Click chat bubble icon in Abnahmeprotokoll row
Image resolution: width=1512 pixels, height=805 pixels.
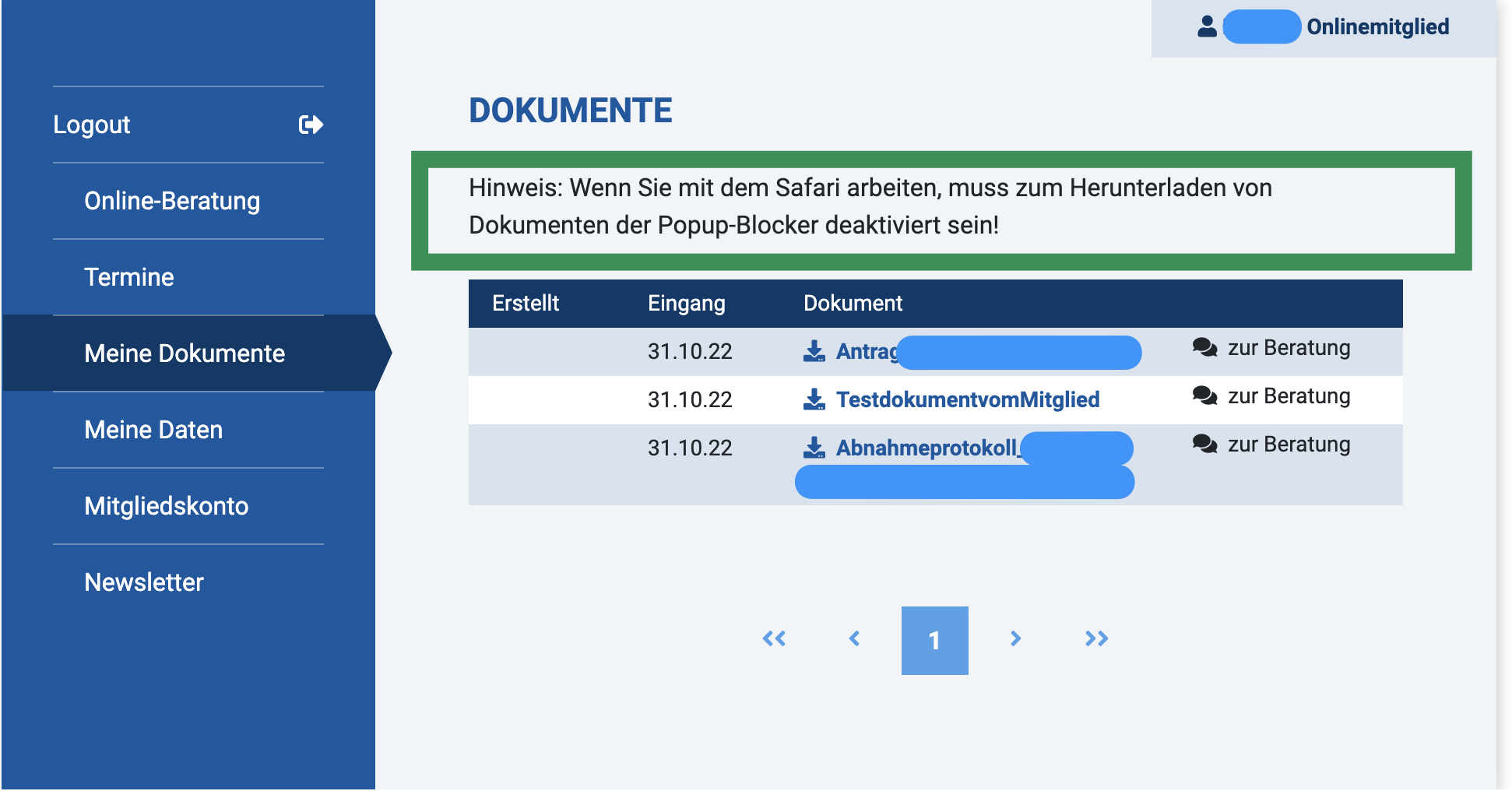[1204, 444]
